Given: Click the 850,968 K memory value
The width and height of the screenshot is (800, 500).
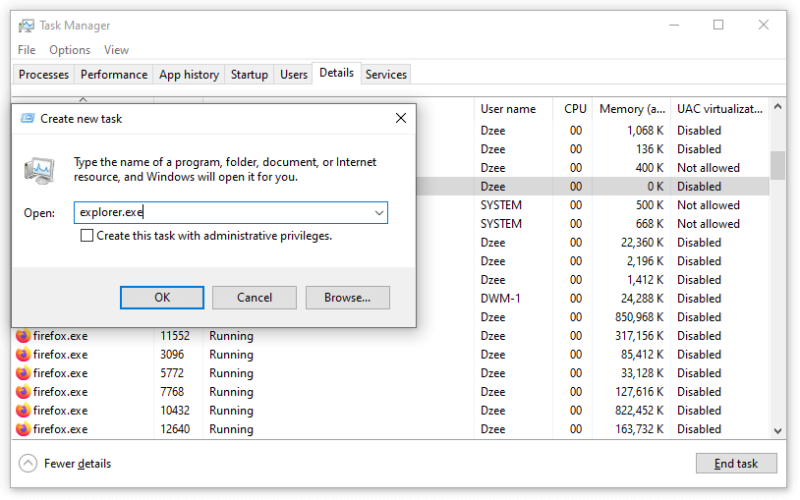Looking at the screenshot, I should coord(639,317).
